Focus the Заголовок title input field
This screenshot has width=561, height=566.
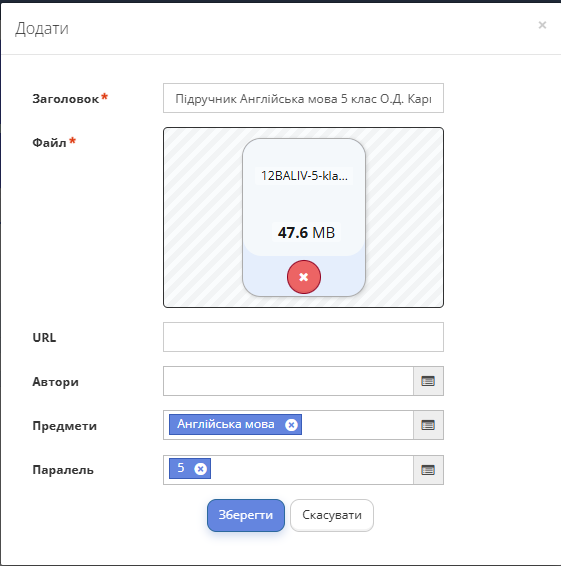point(303,98)
